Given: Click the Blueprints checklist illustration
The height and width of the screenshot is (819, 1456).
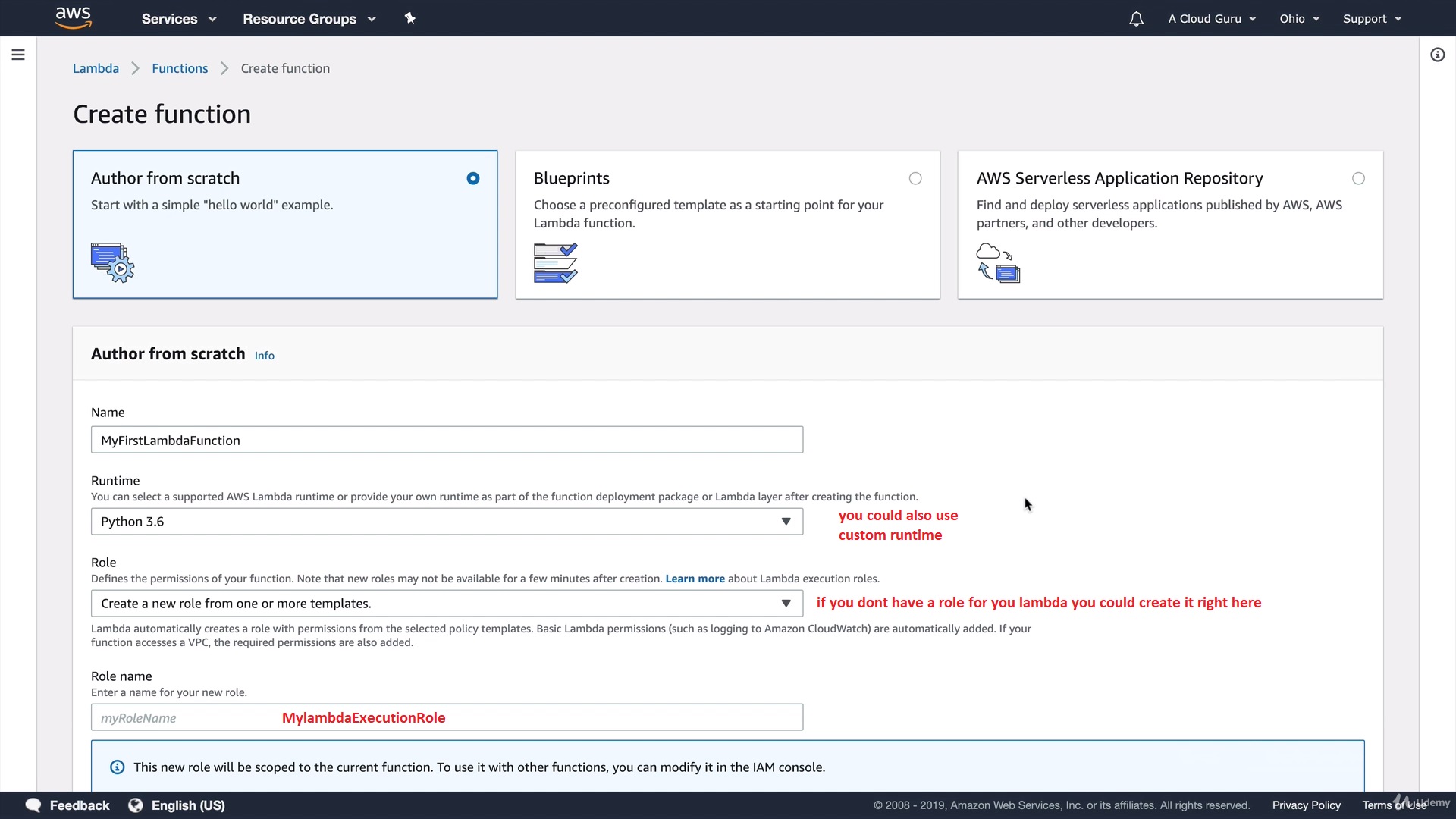Looking at the screenshot, I should click(555, 262).
